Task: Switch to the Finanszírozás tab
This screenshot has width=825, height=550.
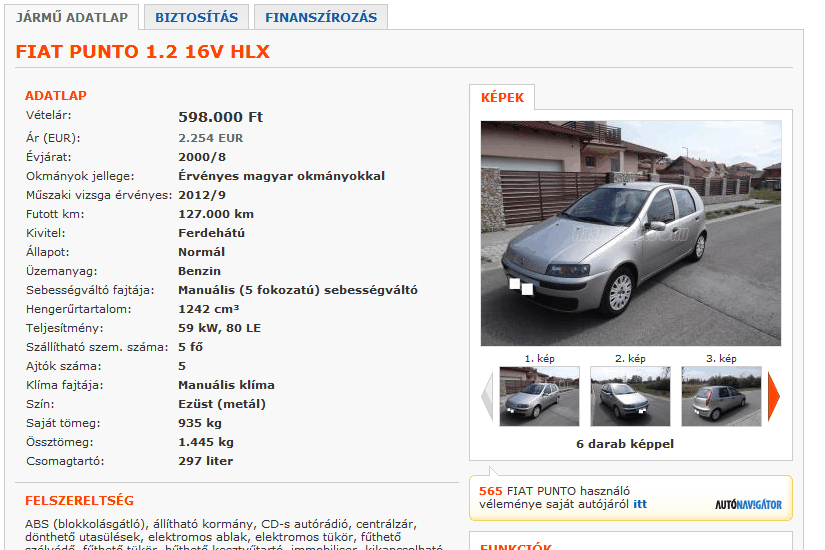Action: click(321, 17)
